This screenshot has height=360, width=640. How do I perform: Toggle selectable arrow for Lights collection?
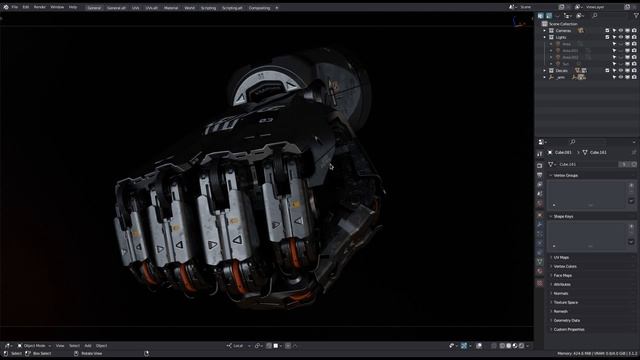coord(614,37)
